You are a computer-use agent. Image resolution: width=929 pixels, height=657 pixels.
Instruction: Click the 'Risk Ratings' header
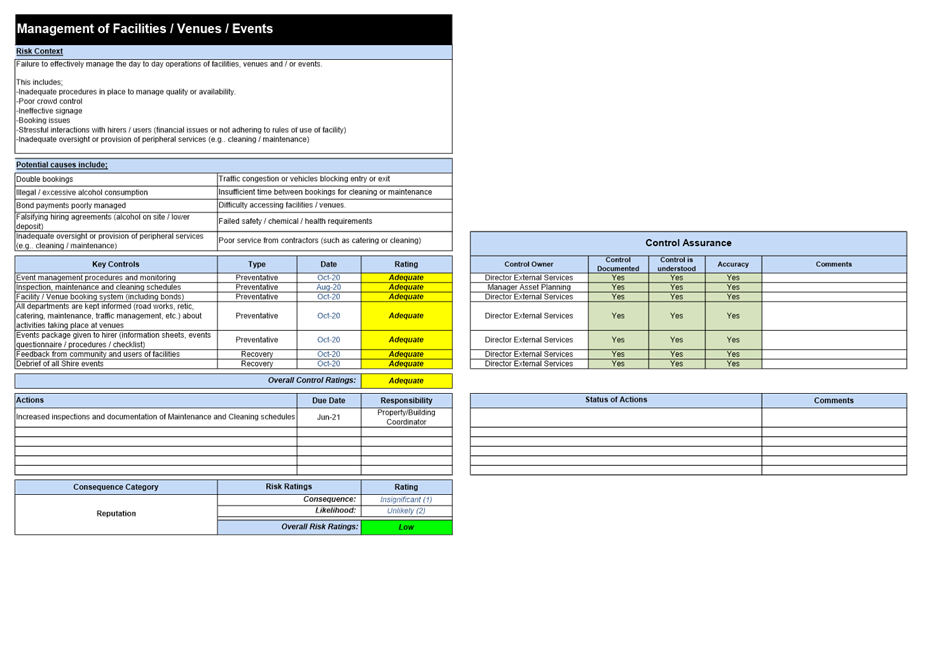click(289, 487)
